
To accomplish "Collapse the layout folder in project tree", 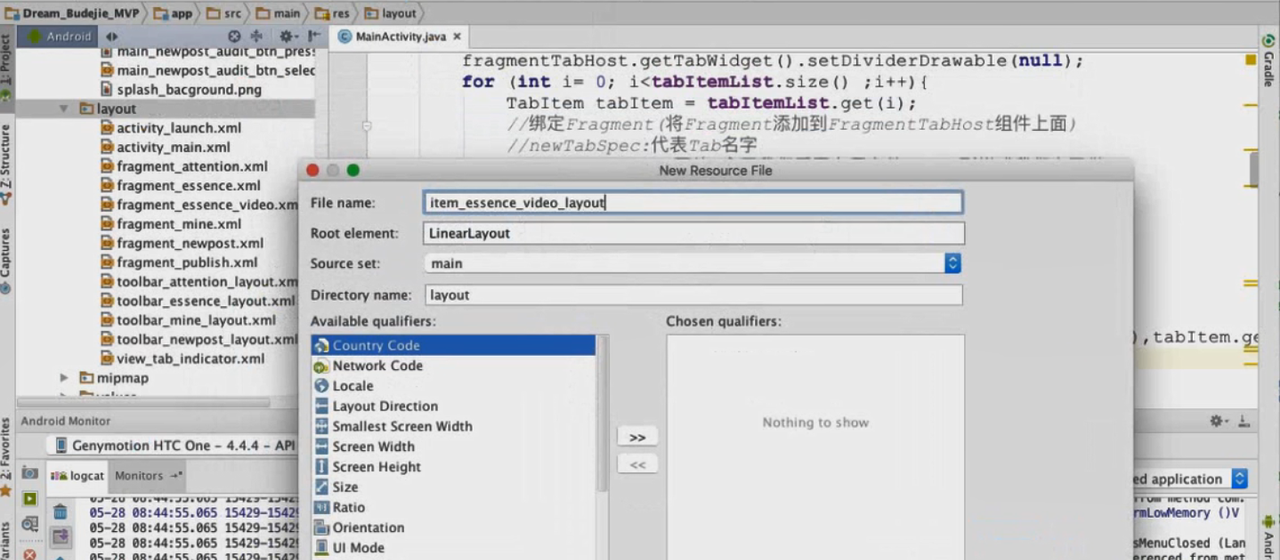I will (x=64, y=109).
